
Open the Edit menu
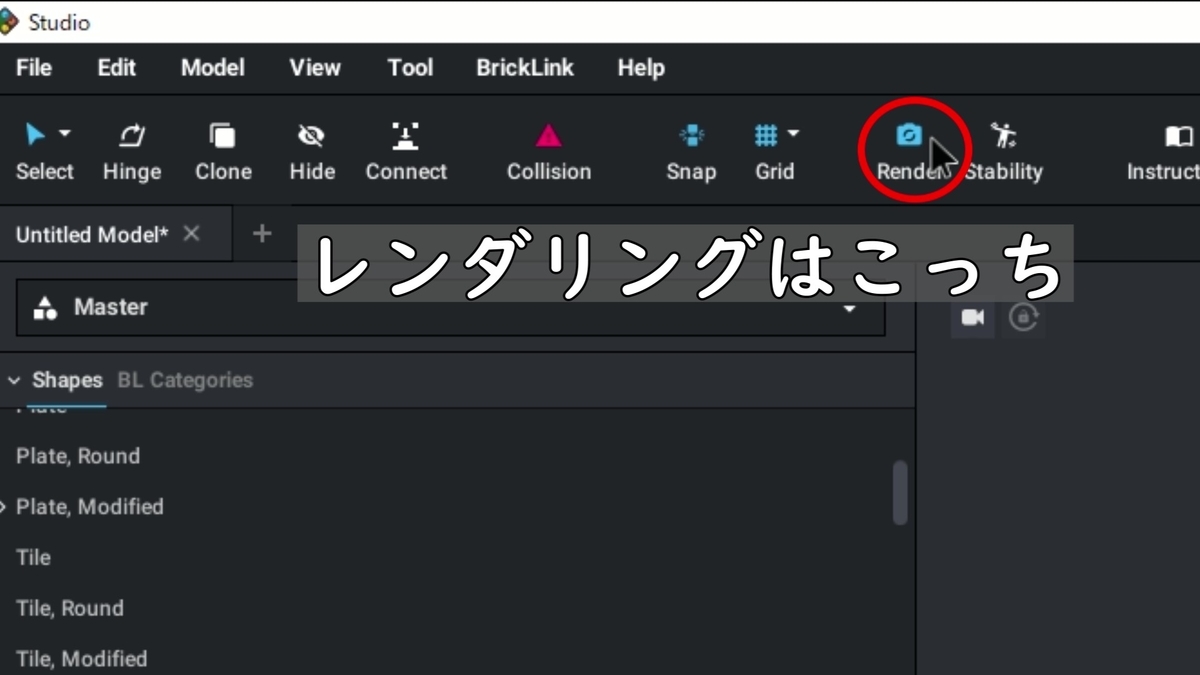point(116,68)
